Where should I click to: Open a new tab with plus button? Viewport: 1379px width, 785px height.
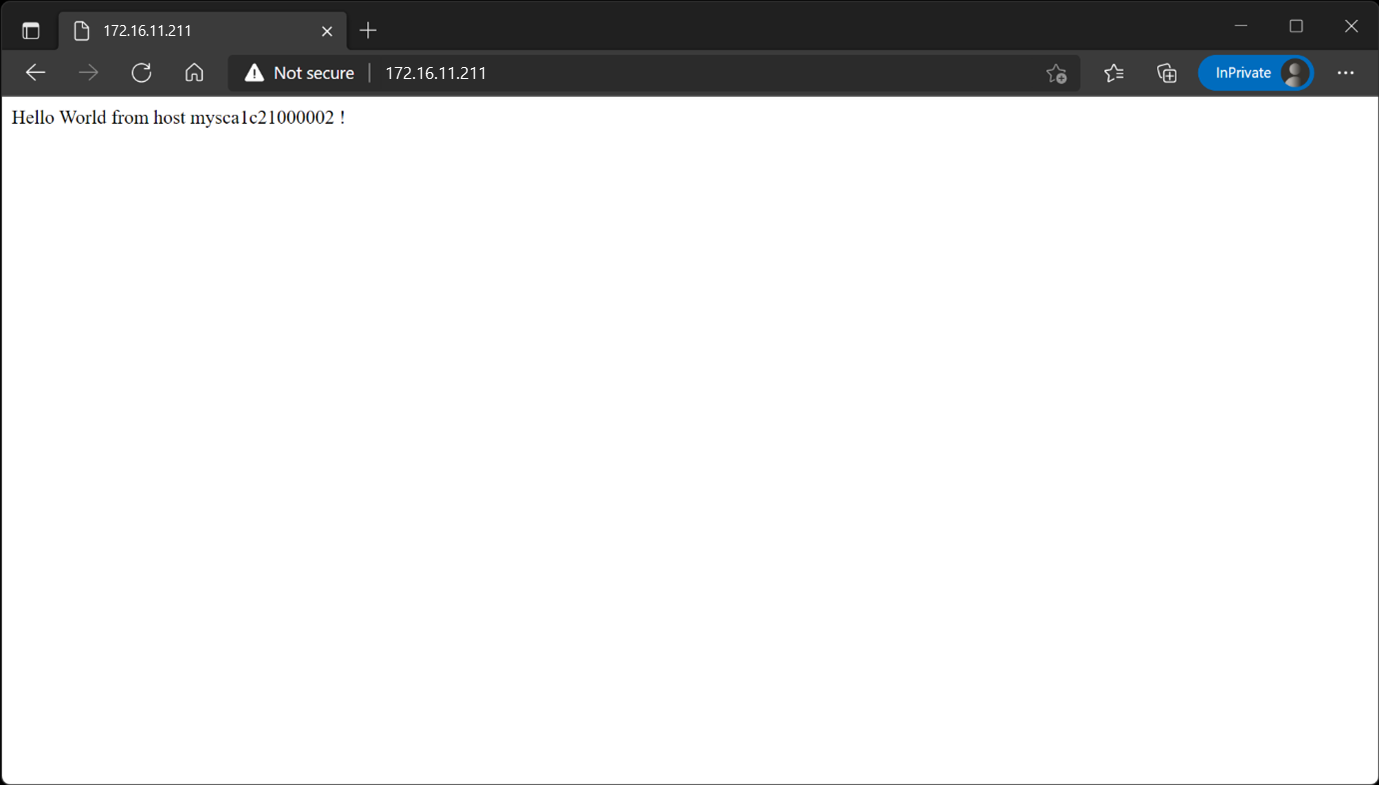coord(368,31)
